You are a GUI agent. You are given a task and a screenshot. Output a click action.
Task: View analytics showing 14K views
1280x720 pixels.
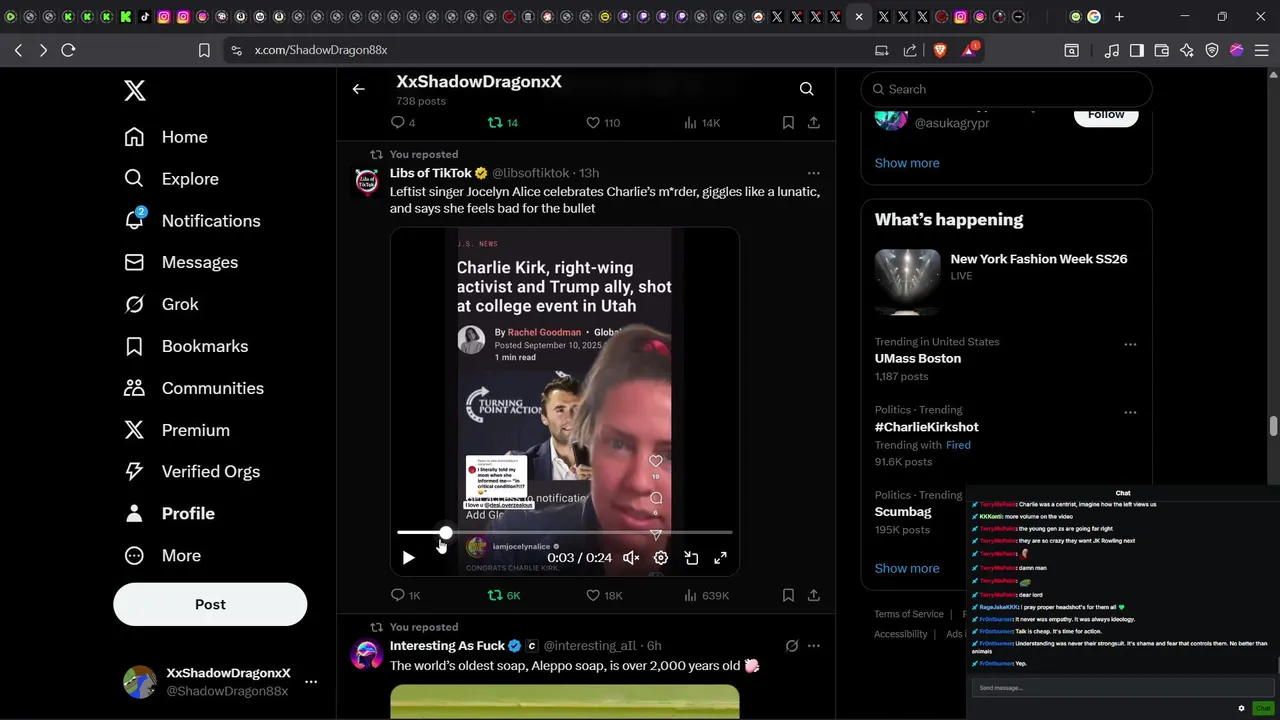(702, 123)
